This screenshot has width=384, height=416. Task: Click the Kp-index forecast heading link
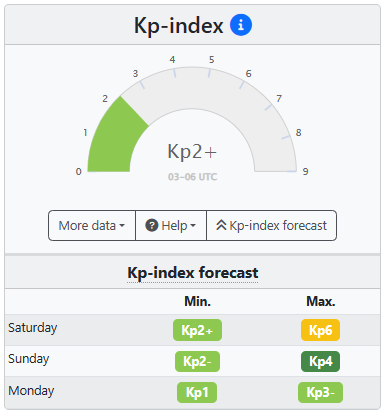[193, 273]
